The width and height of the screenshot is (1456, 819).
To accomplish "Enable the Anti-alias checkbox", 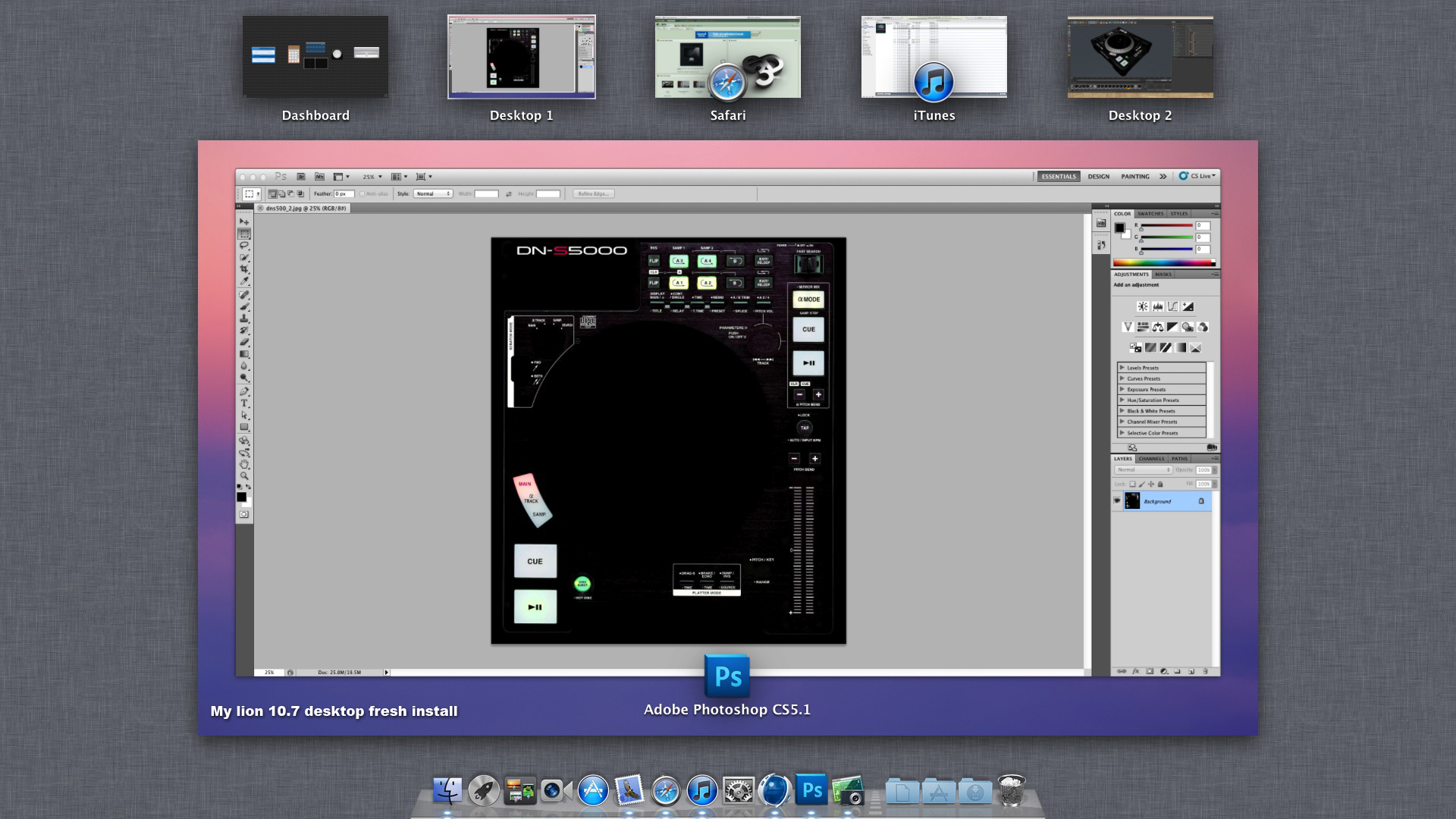I will [362, 193].
